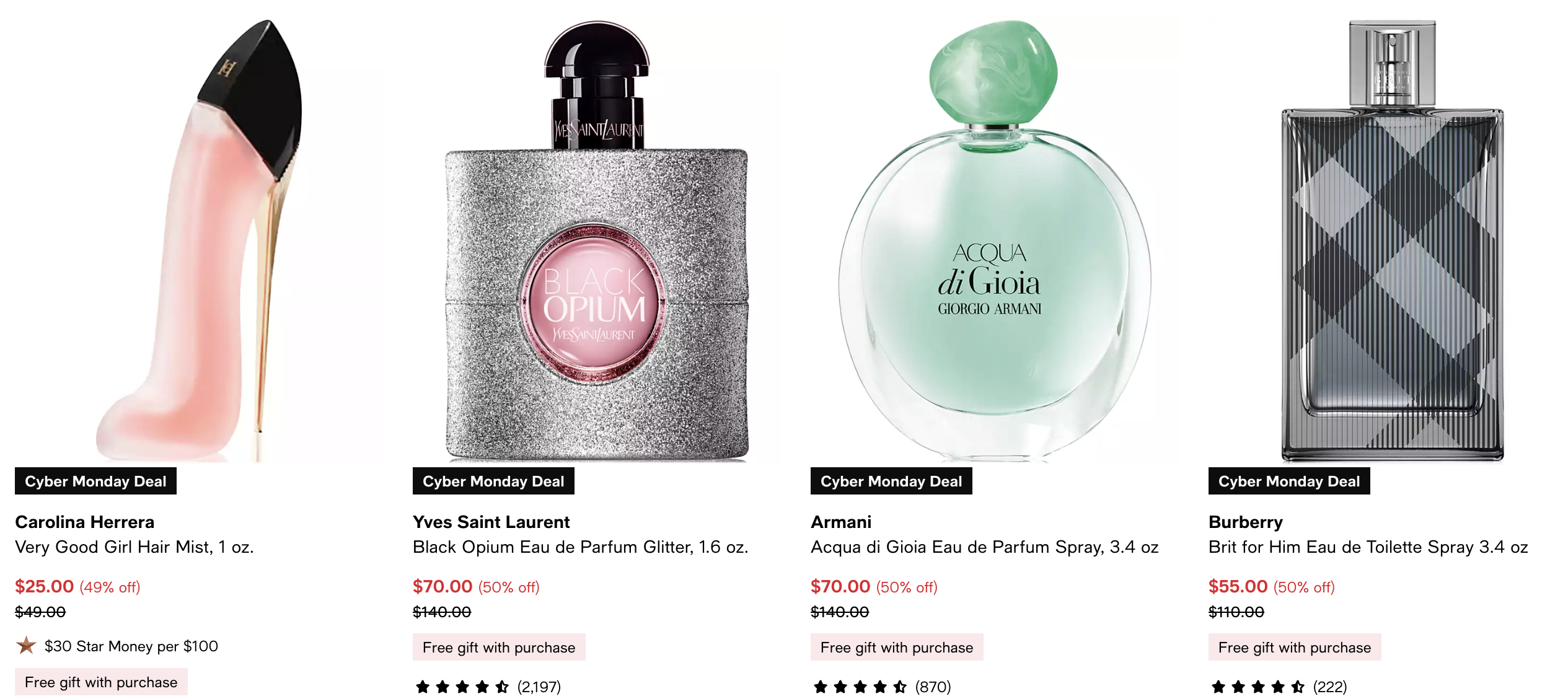Open the 222 reviews count for Burberry
1568x699 pixels.
(x=1330, y=687)
